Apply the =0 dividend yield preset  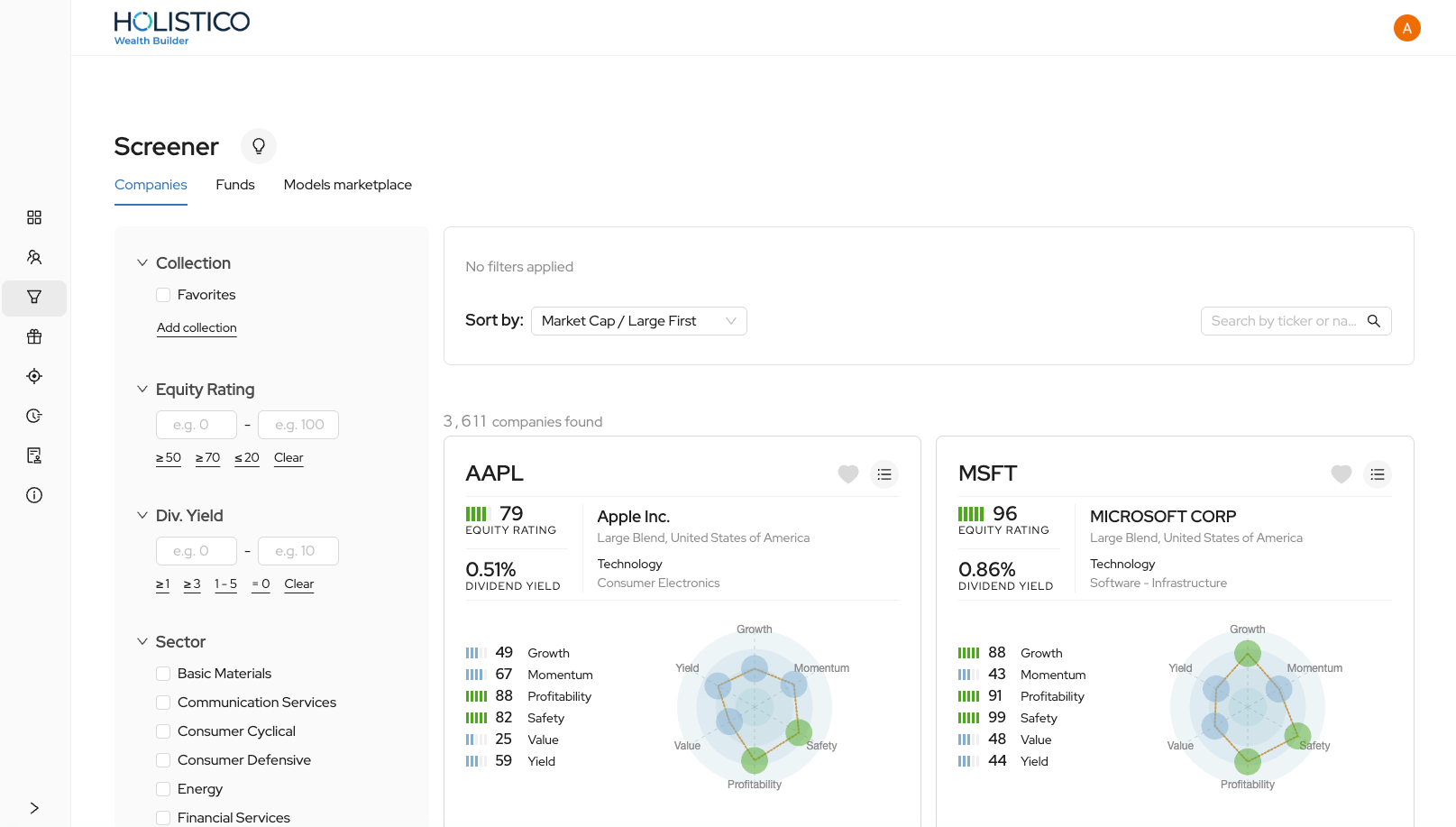click(261, 584)
